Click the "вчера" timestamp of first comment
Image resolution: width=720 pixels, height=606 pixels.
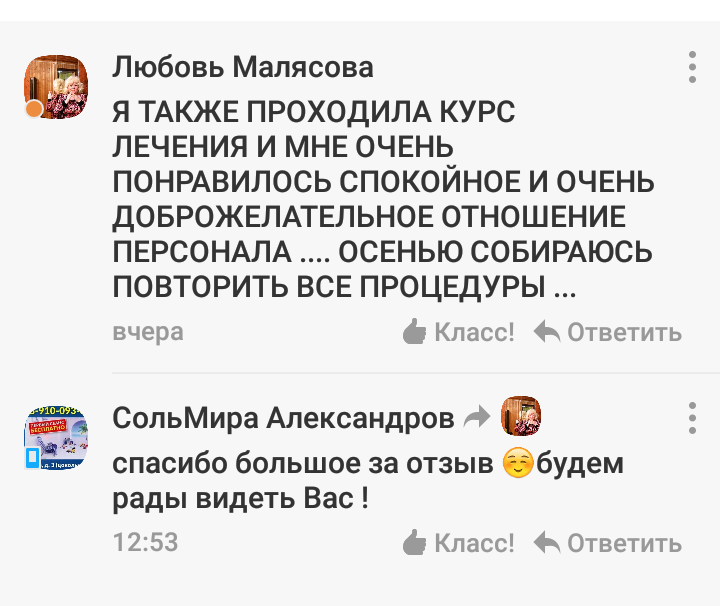pos(148,331)
